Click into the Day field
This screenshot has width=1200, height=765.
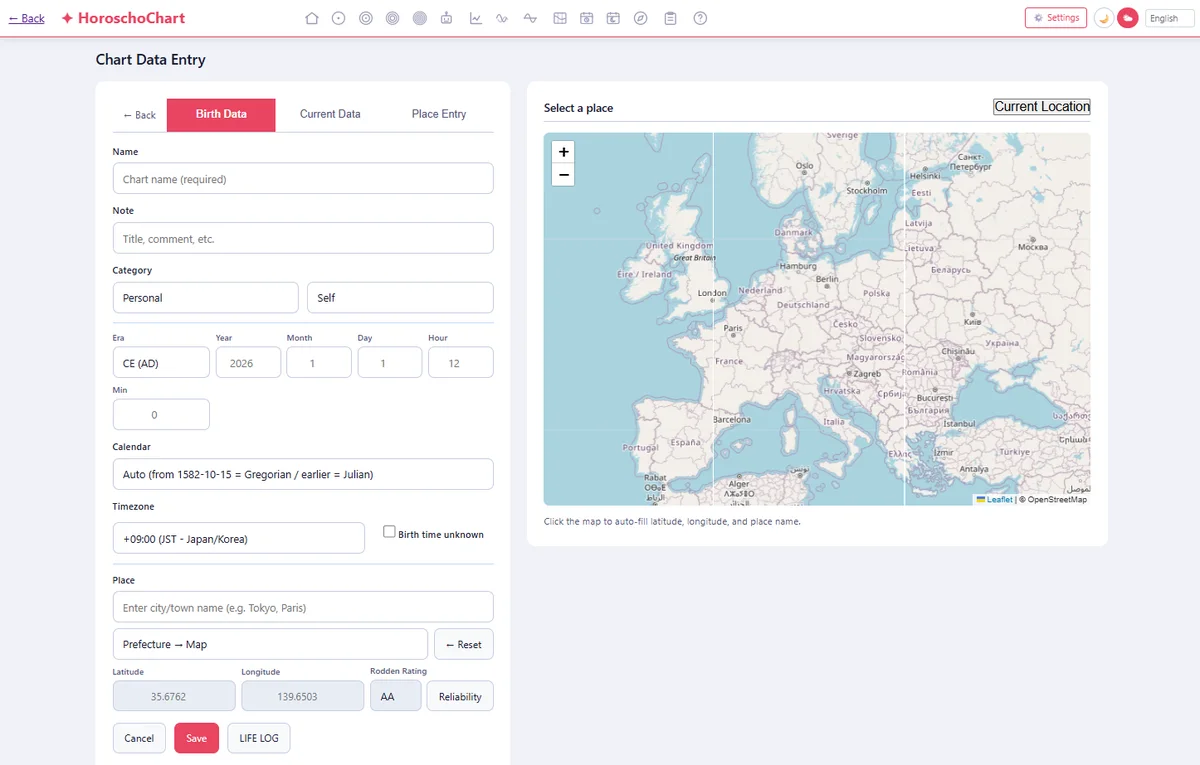pos(390,363)
